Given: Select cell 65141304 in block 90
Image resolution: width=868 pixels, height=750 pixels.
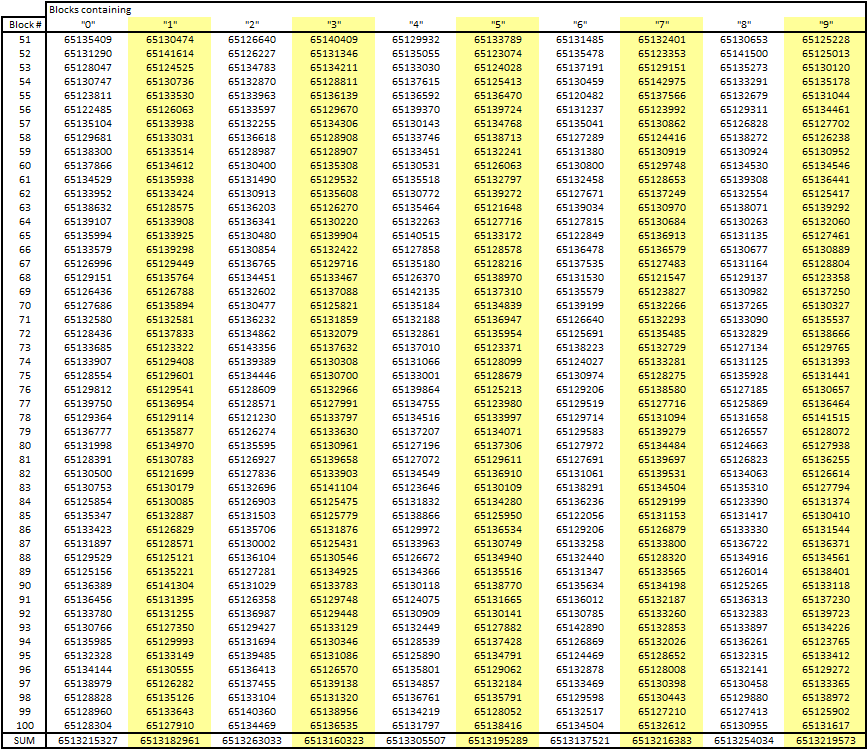Looking at the screenshot, I should 170,586.
